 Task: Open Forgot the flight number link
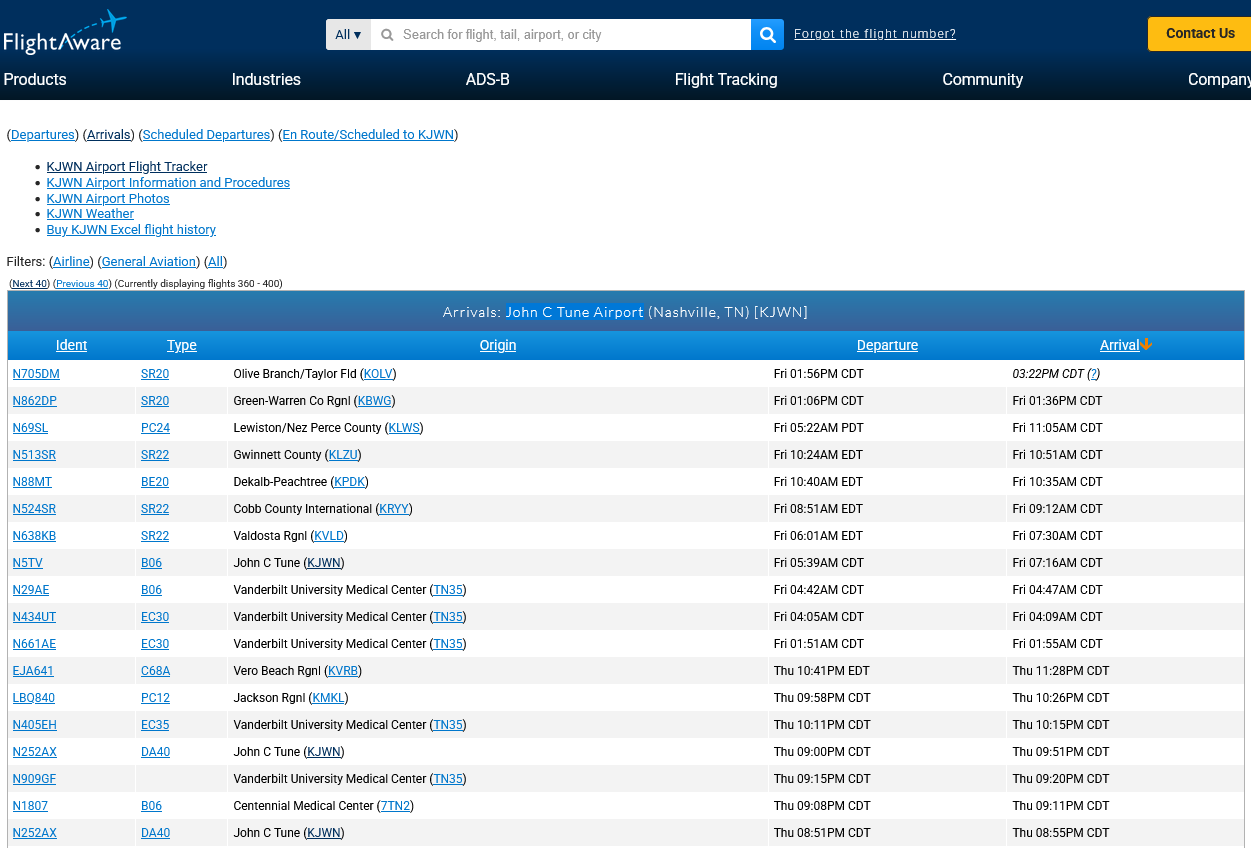pyautogui.click(x=874, y=34)
